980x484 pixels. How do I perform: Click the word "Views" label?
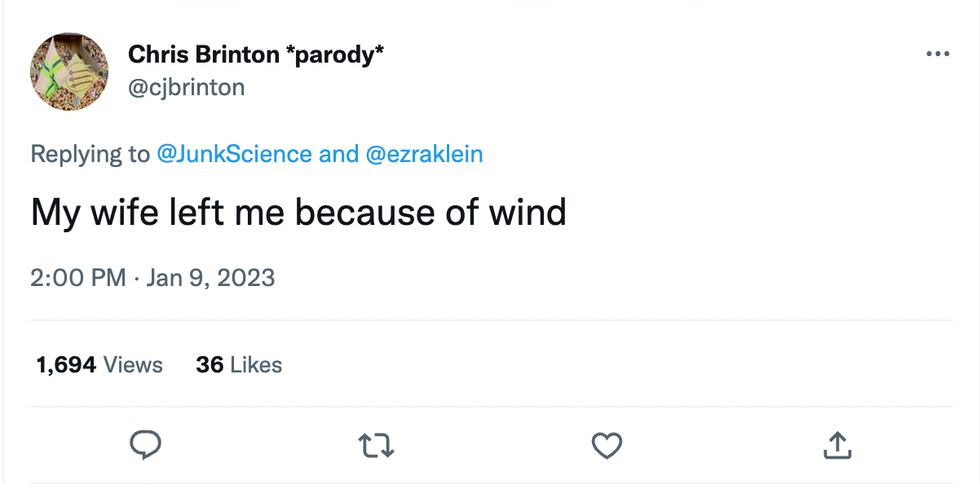[133, 365]
